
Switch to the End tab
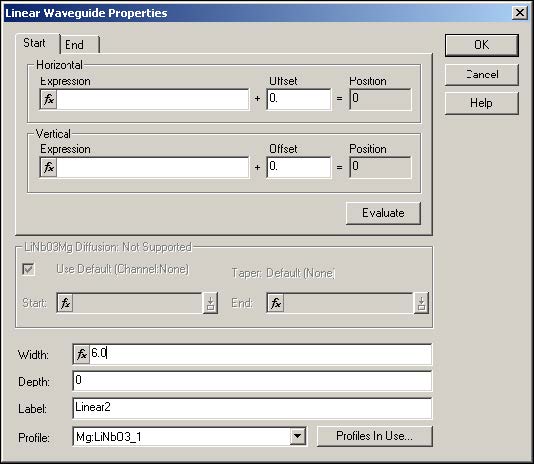[80, 45]
